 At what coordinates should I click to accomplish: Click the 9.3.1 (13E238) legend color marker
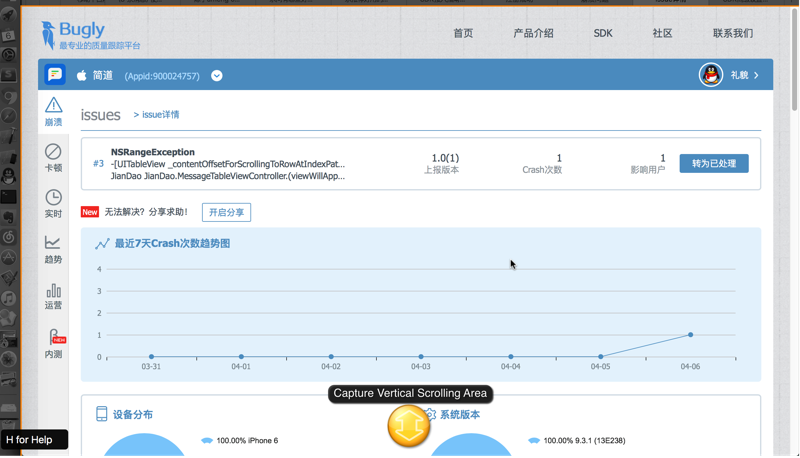pos(534,441)
